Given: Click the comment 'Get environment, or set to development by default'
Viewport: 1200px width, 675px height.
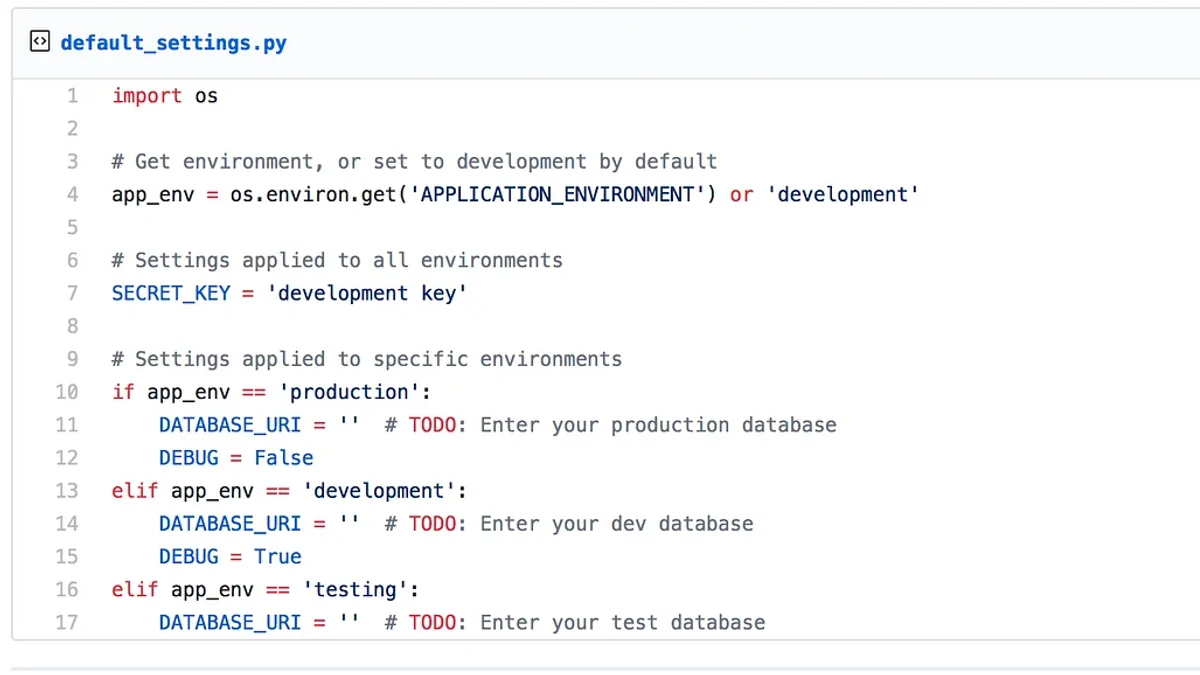Looking at the screenshot, I should [x=415, y=162].
